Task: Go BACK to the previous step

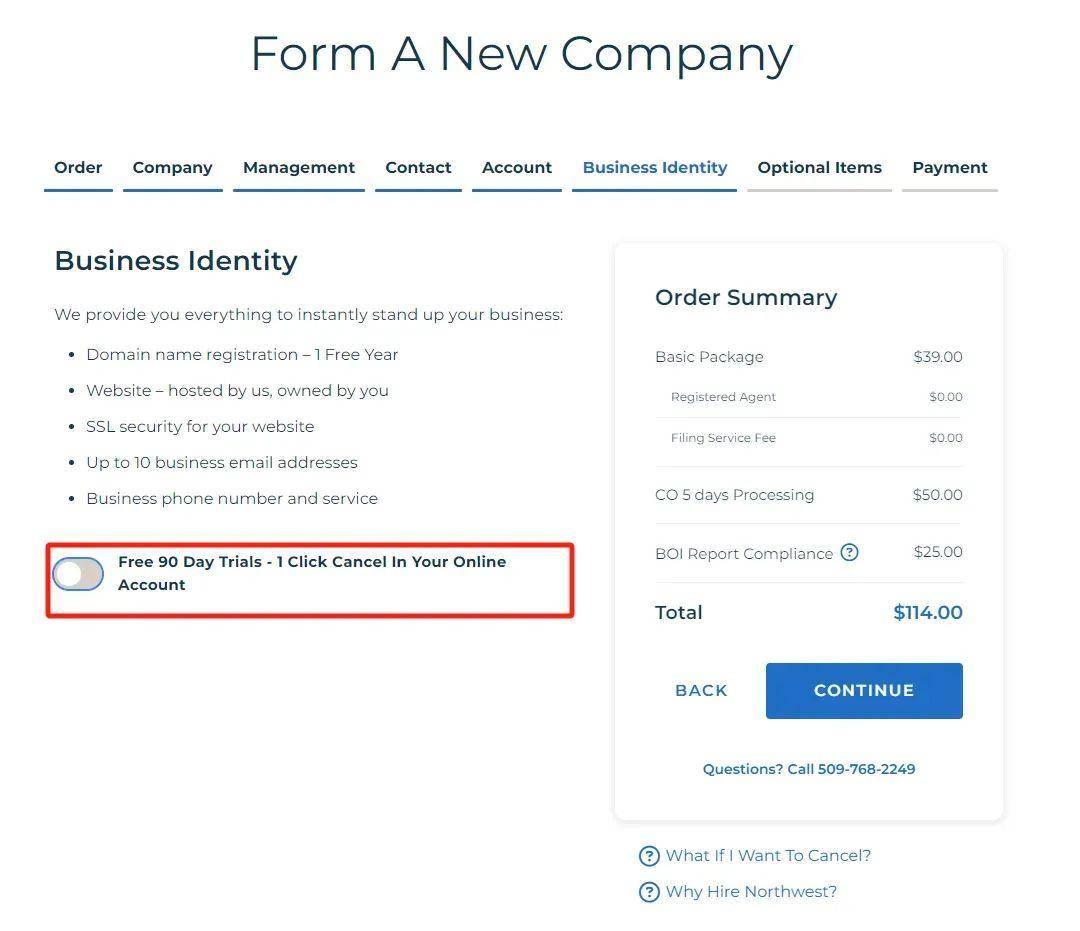Action: [701, 691]
